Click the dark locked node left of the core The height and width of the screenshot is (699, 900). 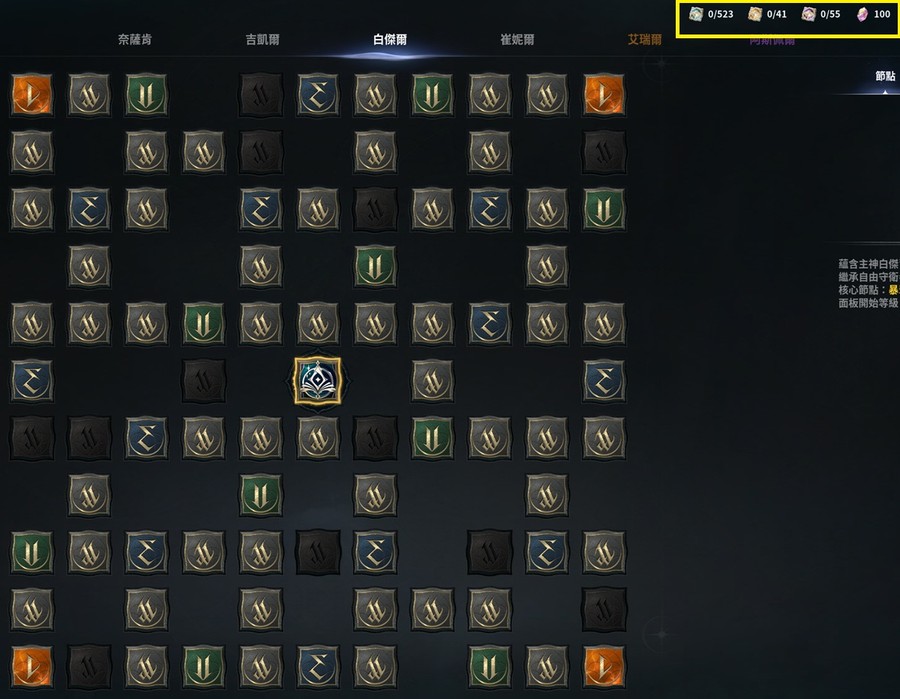coord(203,380)
